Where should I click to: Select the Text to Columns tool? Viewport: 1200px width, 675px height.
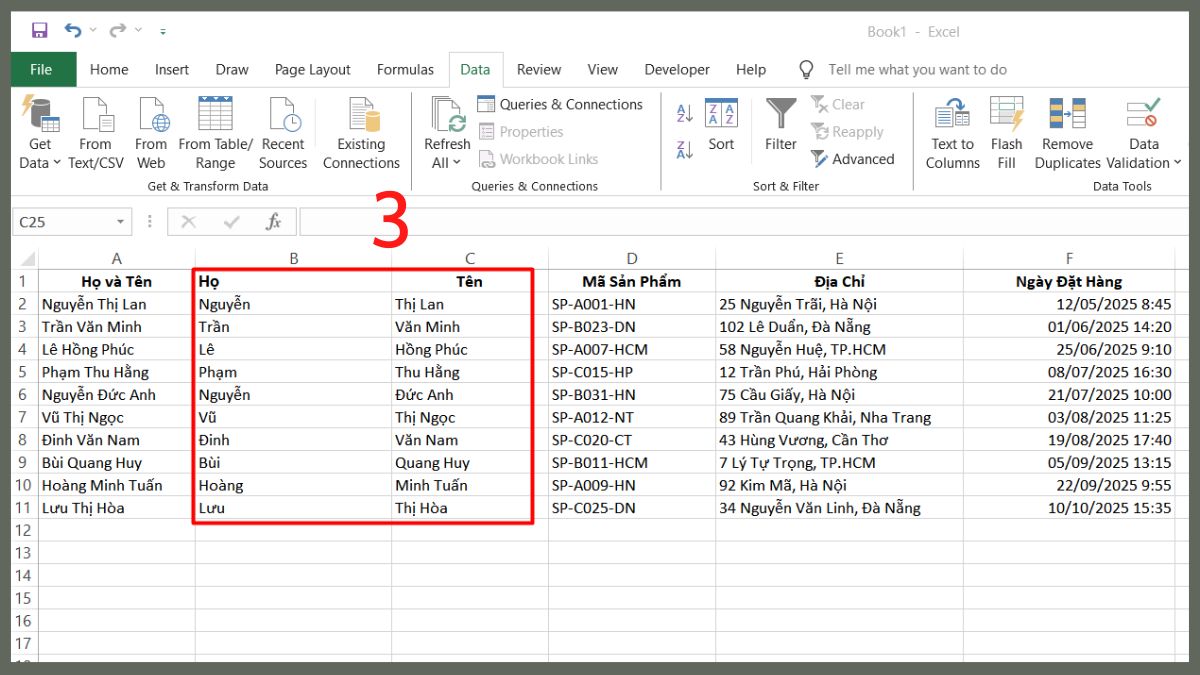pyautogui.click(x=951, y=131)
